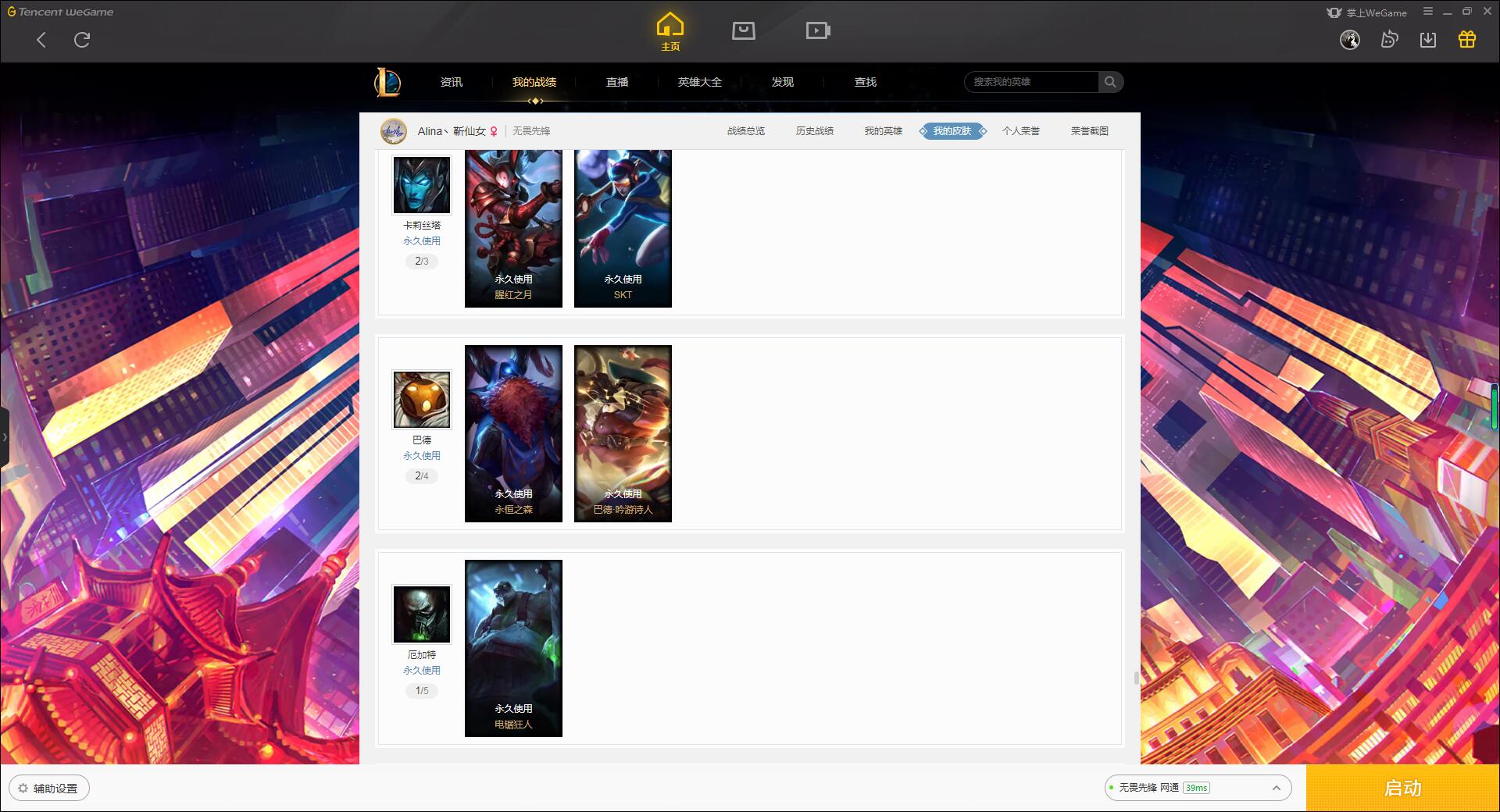Open 辅助设置 assist settings

pyautogui.click(x=49, y=789)
